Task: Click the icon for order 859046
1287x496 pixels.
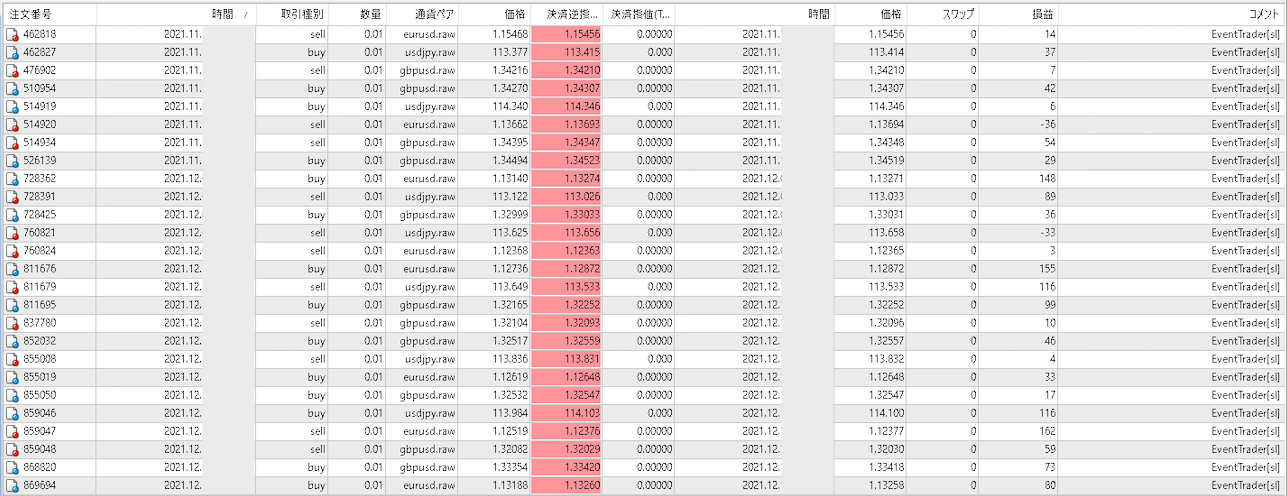Action: point(12,412)
